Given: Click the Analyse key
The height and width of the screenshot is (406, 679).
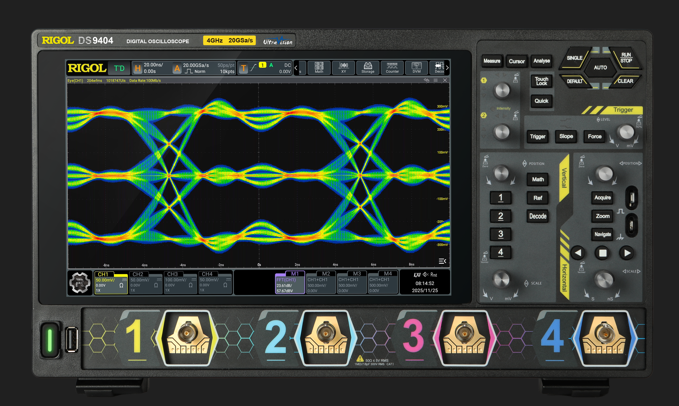Looking at the screenshot, I should 542,61.
